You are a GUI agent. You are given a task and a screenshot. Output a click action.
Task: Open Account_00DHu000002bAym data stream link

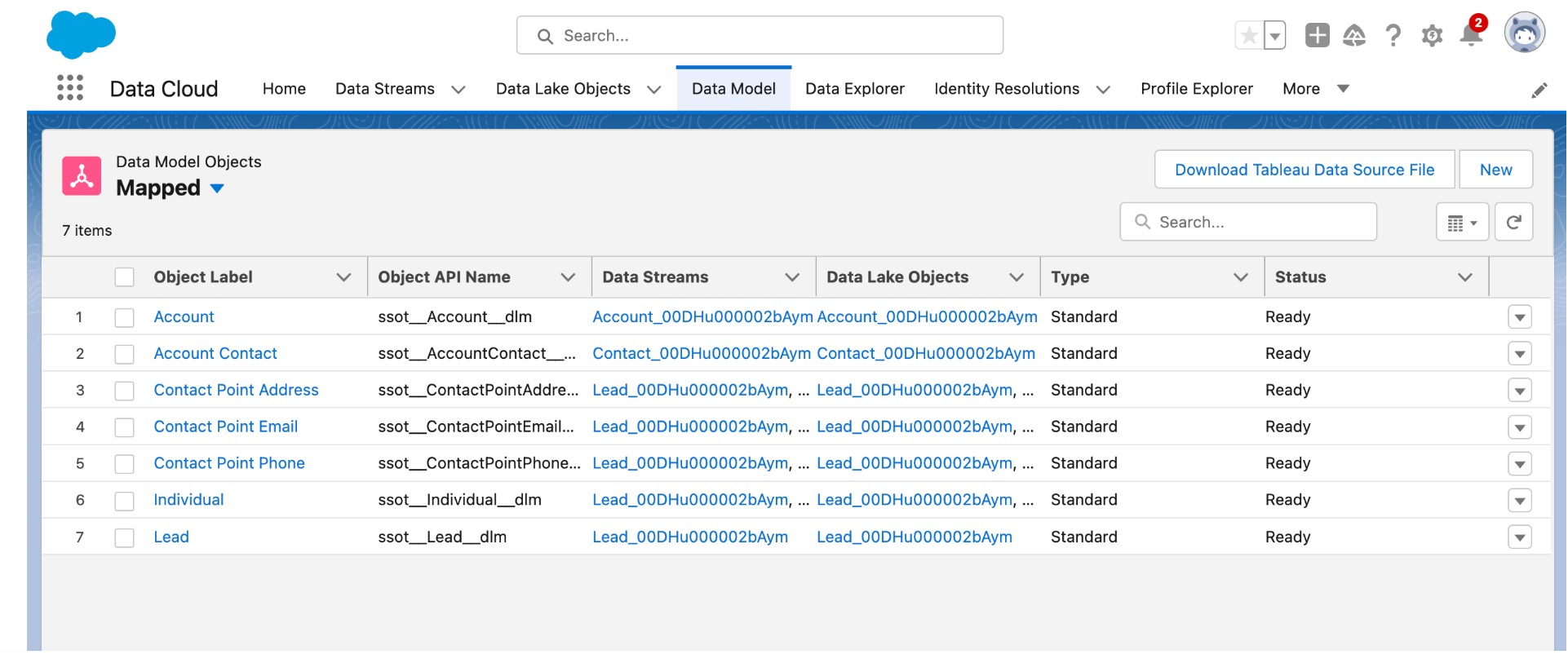click(x=702, y=317)
